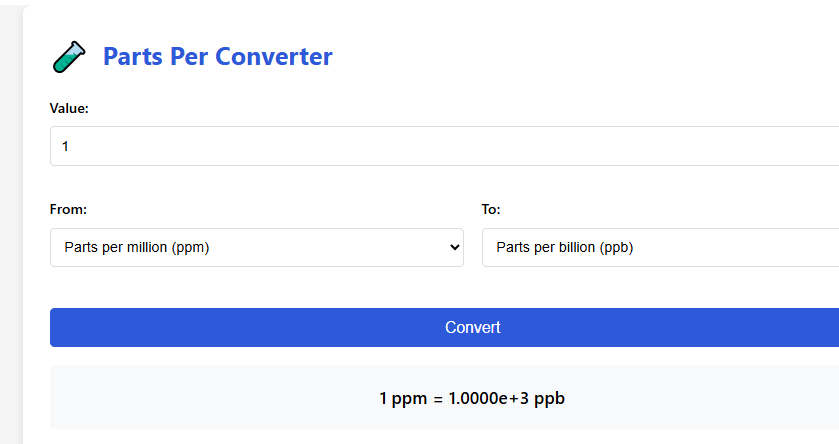The height and width of the screenshot is (444, 839).
Task: Click the Convert button's text label
Action: pyautogui.click(x=472, y=327)
